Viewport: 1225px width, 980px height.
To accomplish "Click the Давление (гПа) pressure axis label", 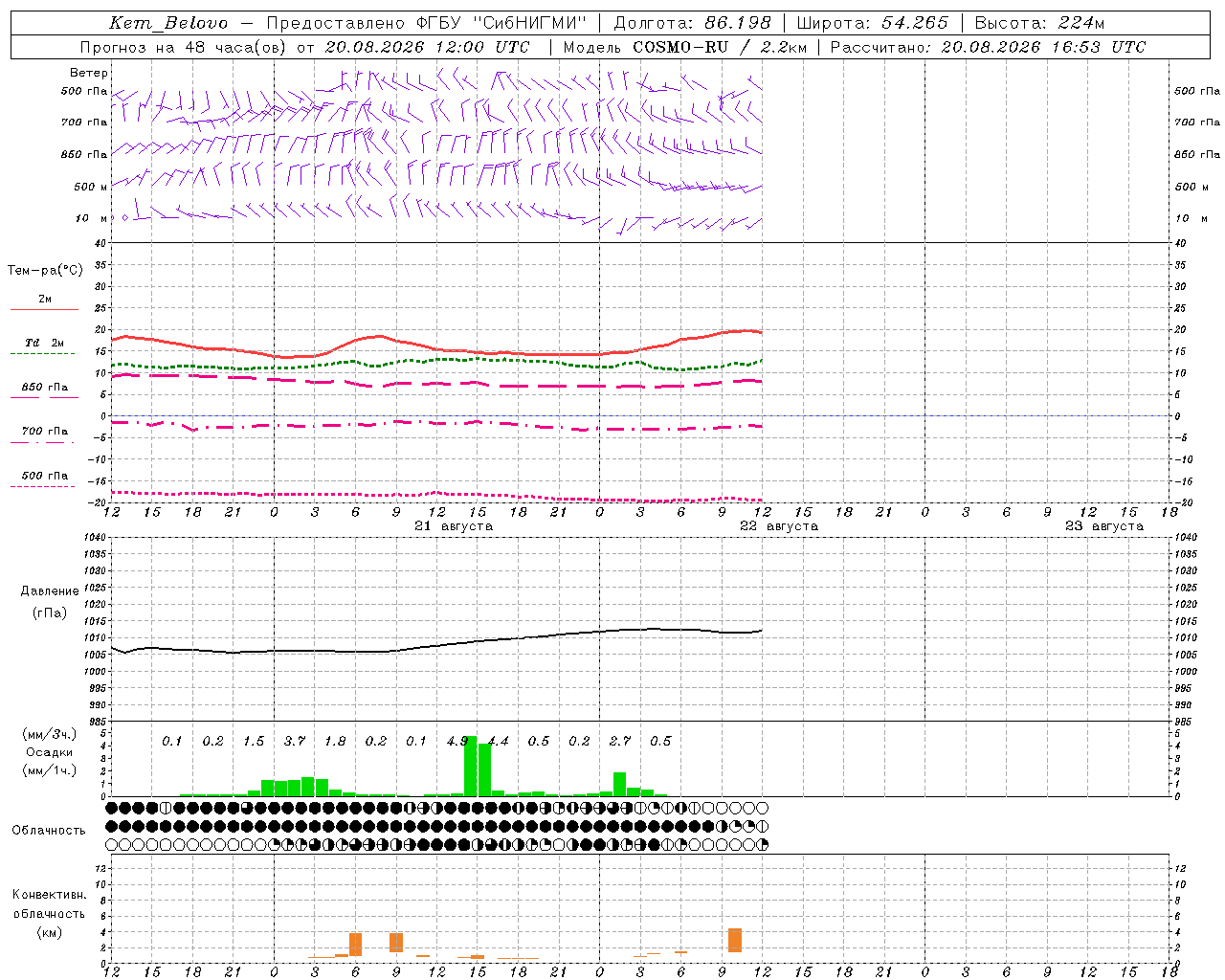I will click(x=50, y=602).
